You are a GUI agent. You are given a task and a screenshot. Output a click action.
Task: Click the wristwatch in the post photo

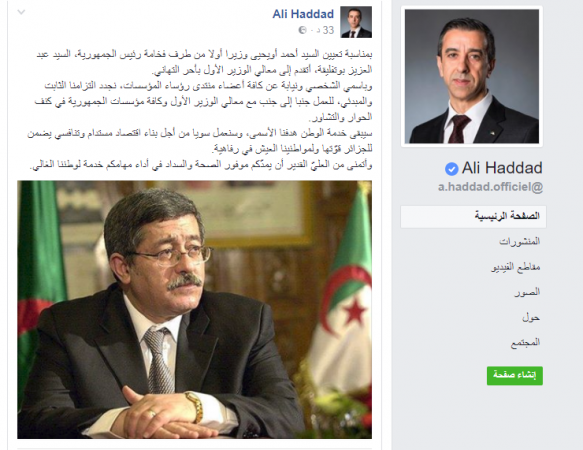(x=194, y=406)
